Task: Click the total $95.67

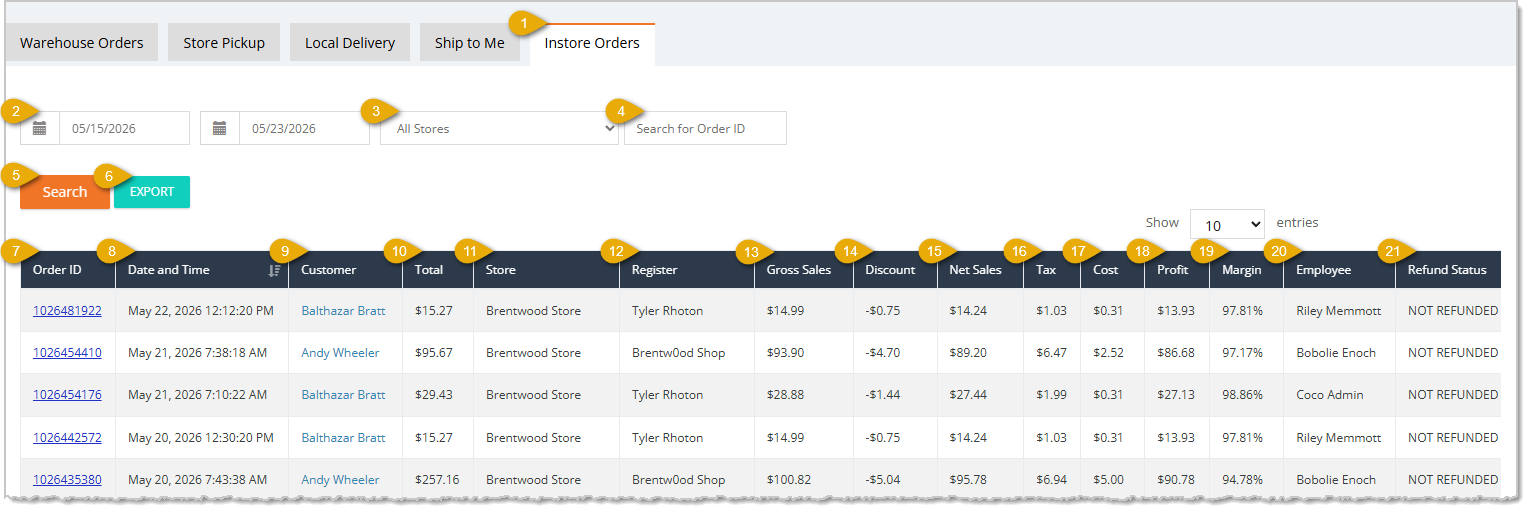Action: tap(434, 353)
